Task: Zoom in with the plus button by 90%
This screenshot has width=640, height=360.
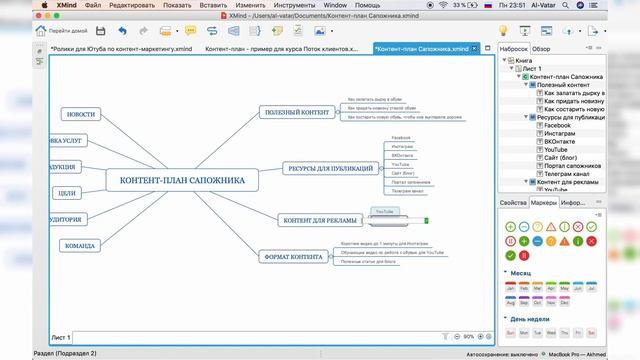Action: tap(480, 336)
